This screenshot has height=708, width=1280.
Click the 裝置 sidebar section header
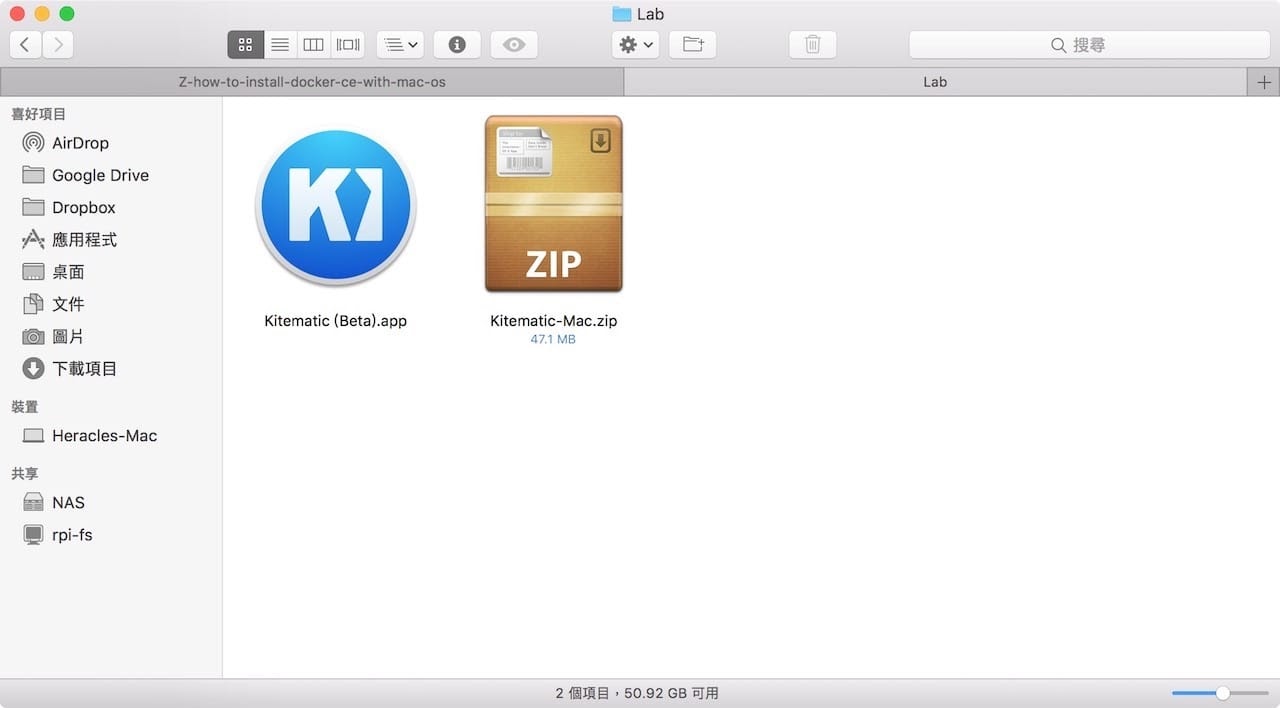click(24, 406)
